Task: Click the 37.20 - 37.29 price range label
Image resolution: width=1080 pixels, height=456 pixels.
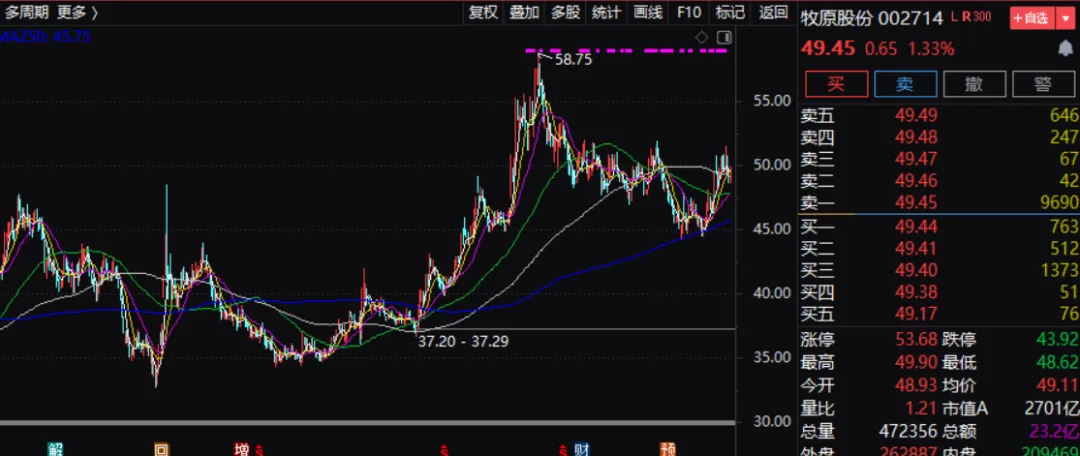Action: (x=464, y=341)
